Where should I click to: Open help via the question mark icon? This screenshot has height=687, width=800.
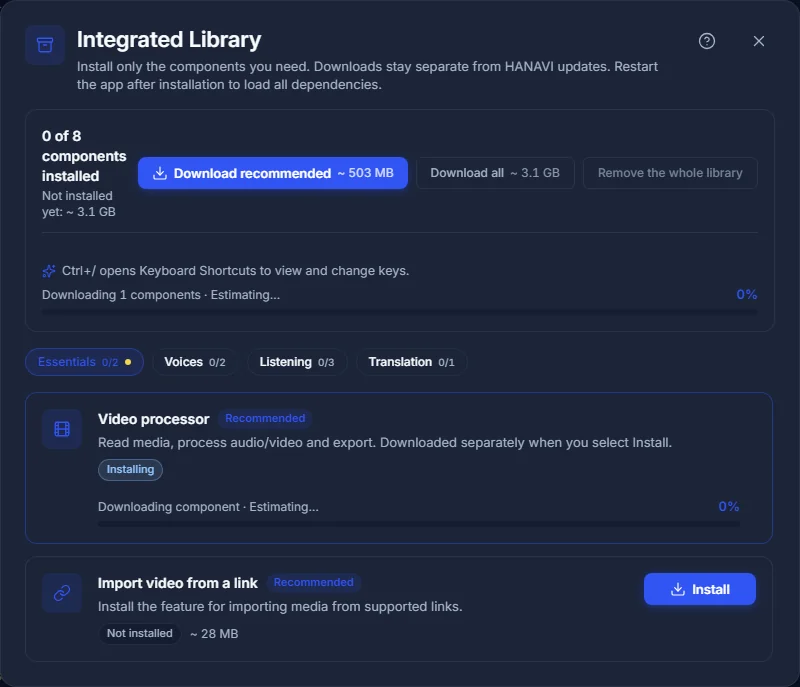(707, 41)
